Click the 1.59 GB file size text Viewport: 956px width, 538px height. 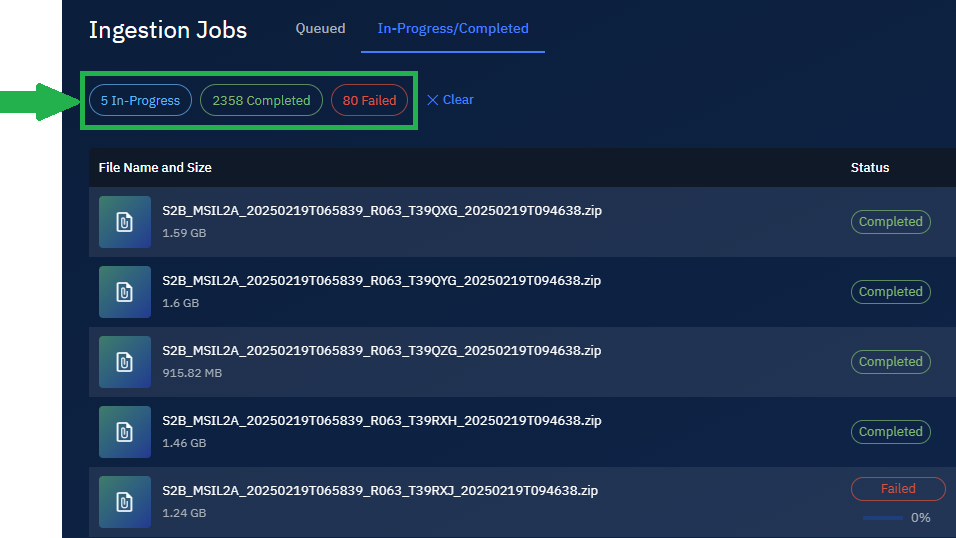[184, 233]
